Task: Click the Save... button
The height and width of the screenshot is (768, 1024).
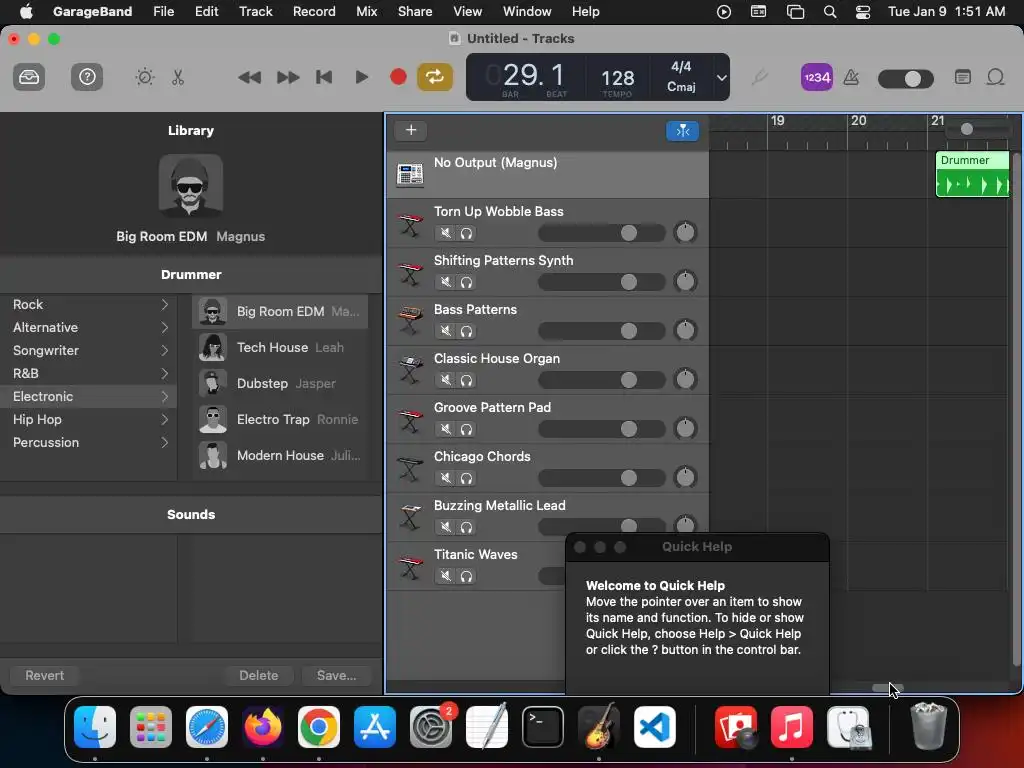Action: click(x=336, y=675)
